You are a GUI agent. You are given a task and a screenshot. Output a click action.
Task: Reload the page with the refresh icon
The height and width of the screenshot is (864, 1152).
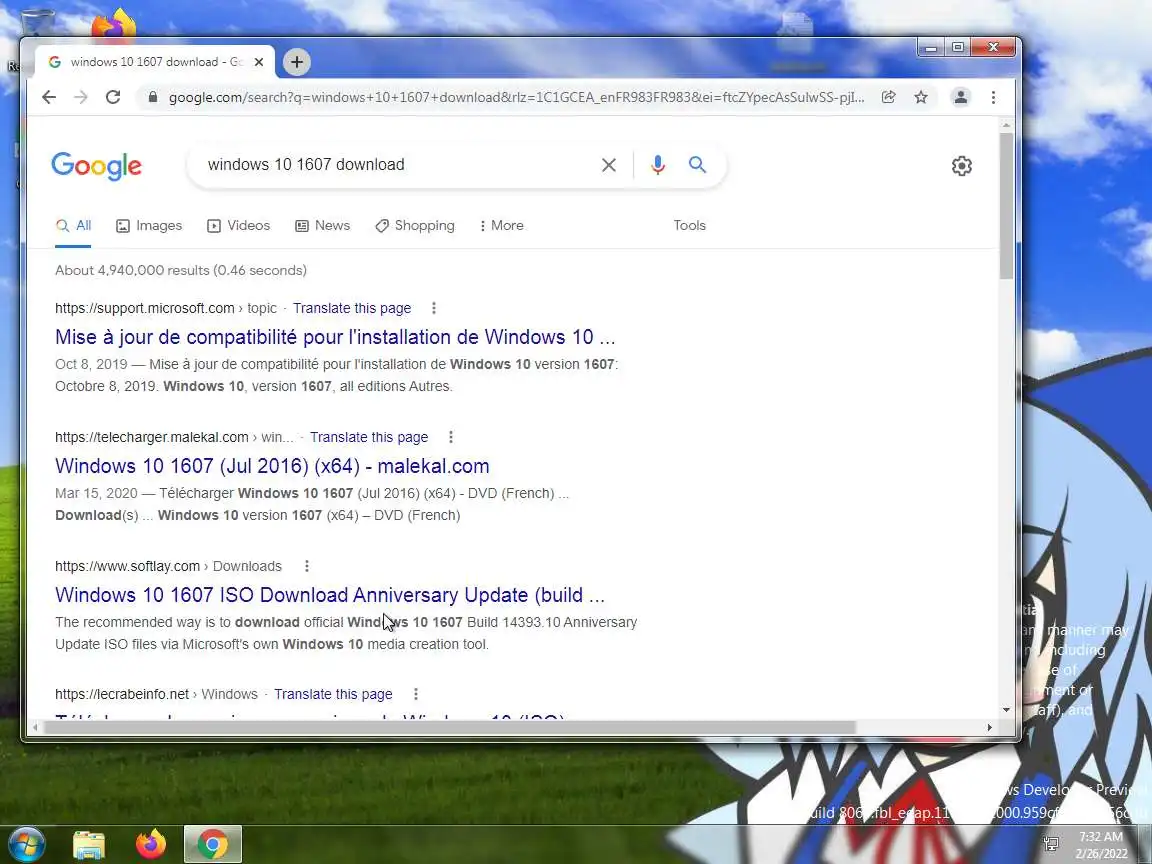113,97
